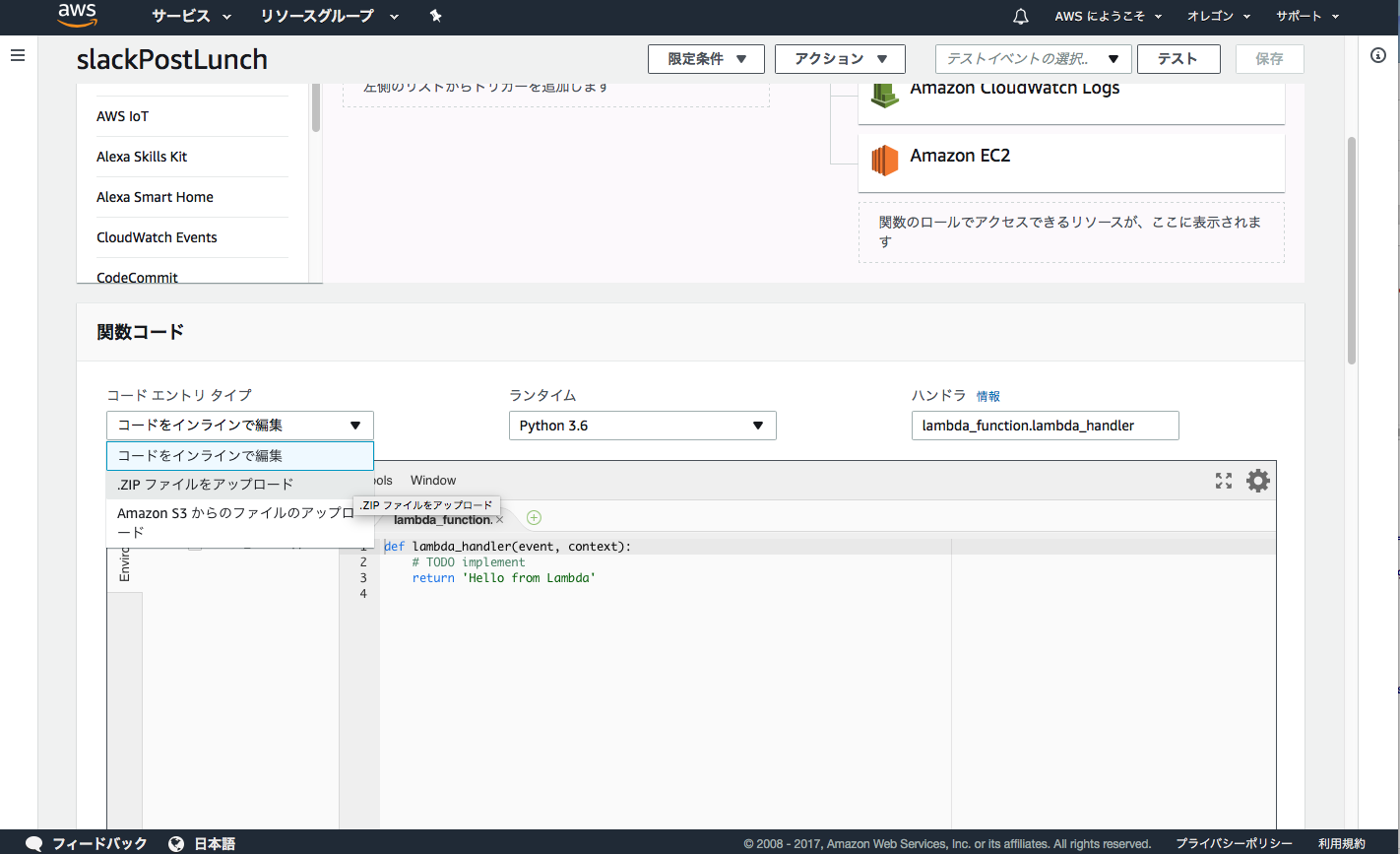Open 利用規約 link

[x=1342, y=843]
